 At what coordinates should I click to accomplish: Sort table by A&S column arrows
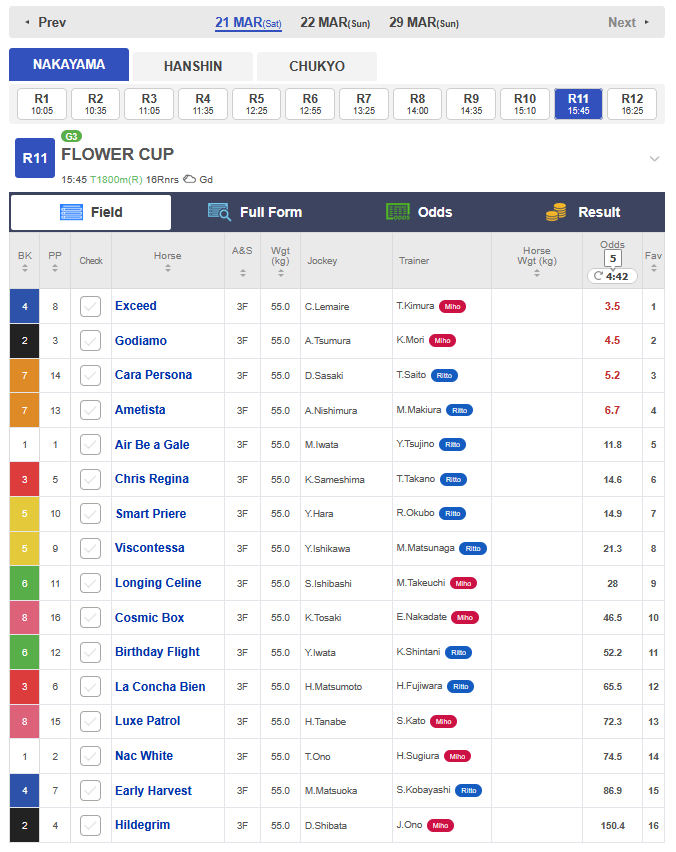(x=243, y=273)
